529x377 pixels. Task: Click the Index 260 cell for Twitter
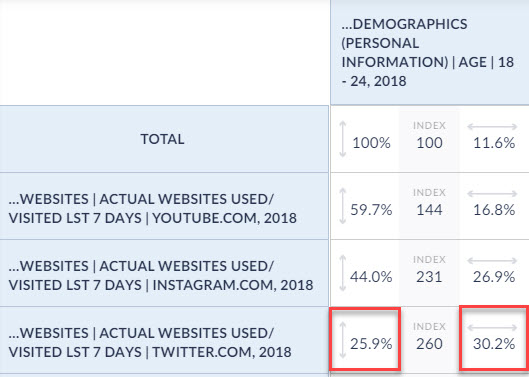click(x=429, y=340)
